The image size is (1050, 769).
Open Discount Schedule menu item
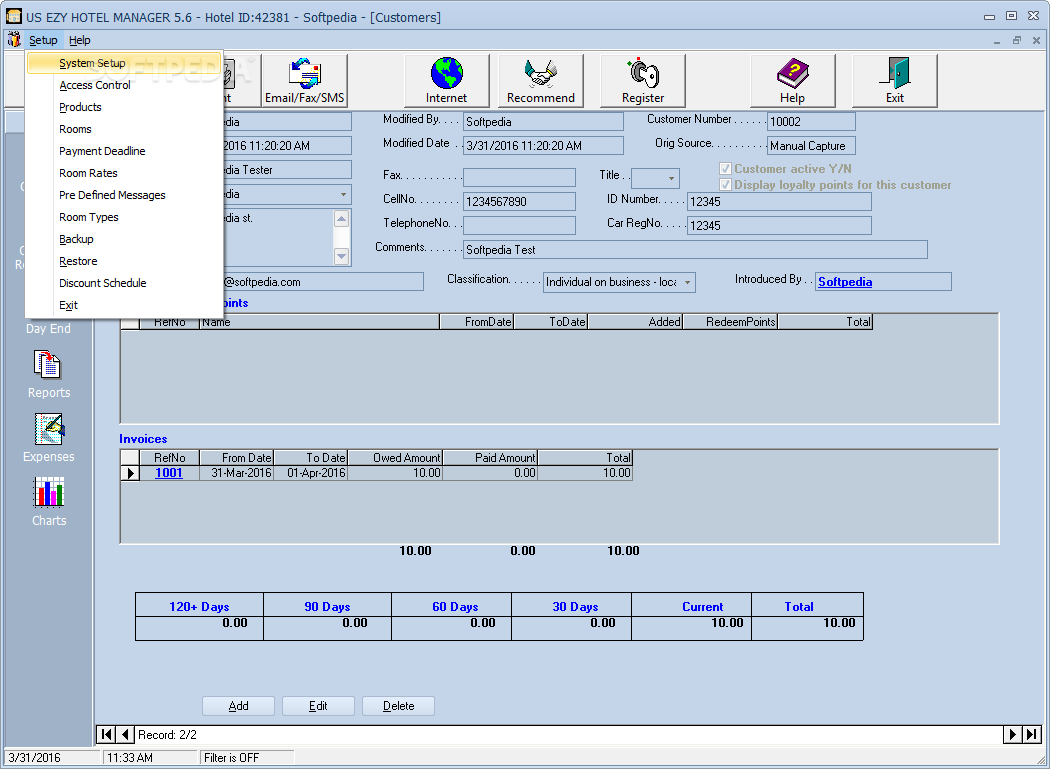[124, 283]
